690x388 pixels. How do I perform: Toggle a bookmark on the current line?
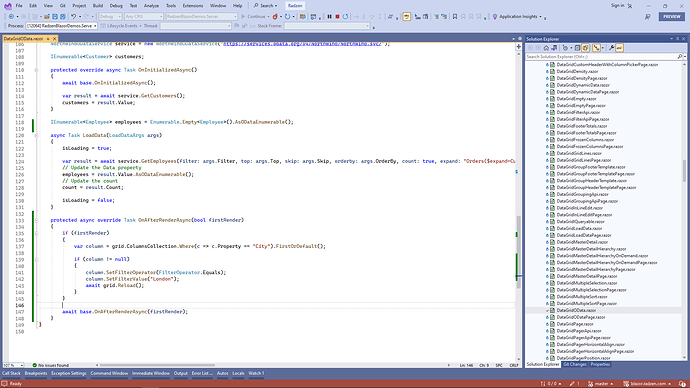coord(455,17)
